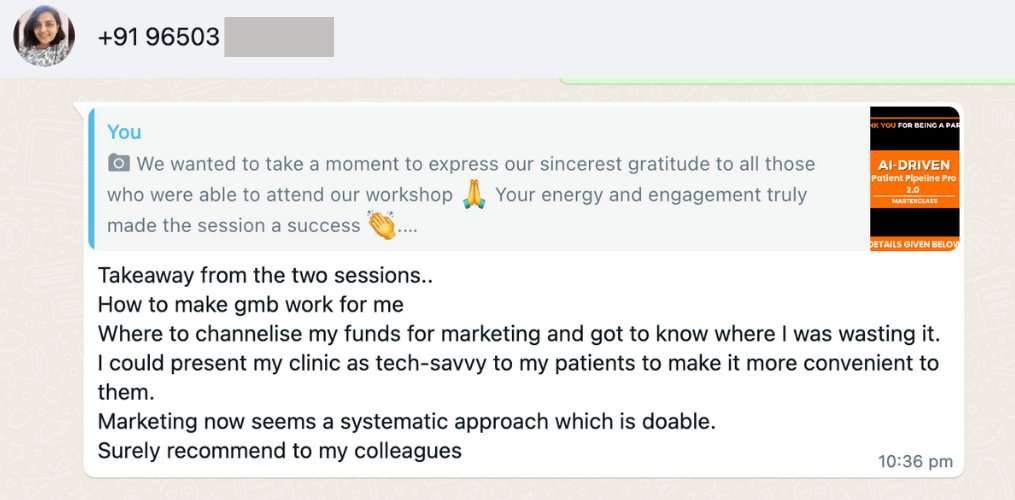Open the contact's profile picture
Viewport: 1015px width, 500px height.
(43, 37)
